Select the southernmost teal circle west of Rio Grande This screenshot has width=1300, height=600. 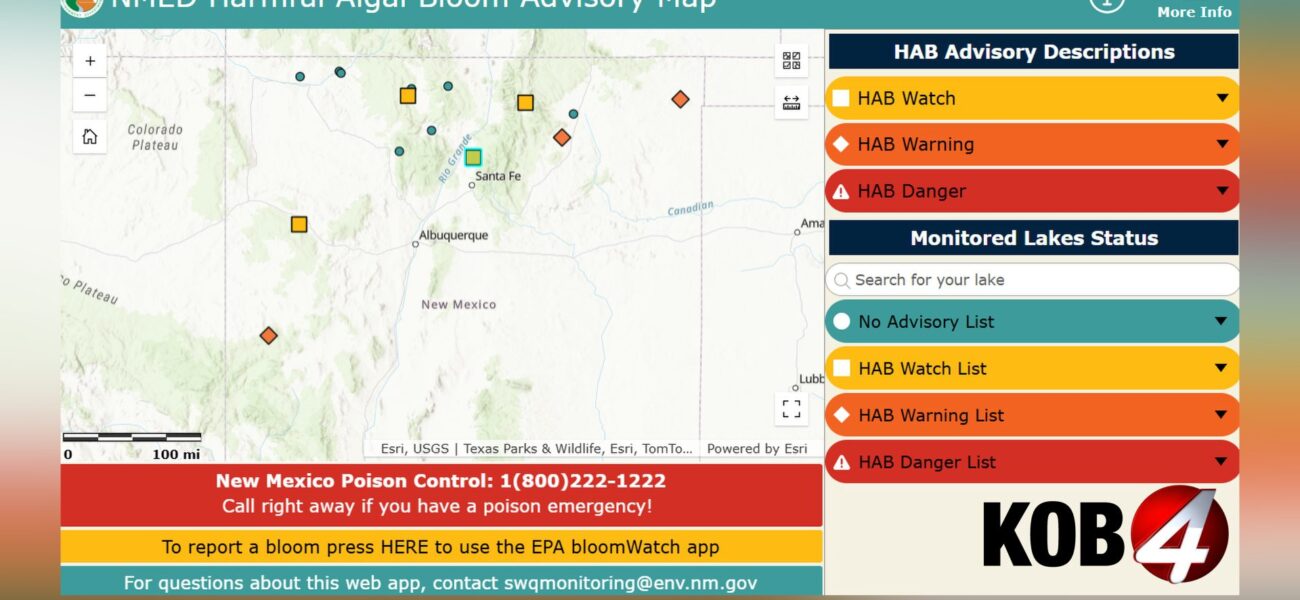[x=399, y=152]
